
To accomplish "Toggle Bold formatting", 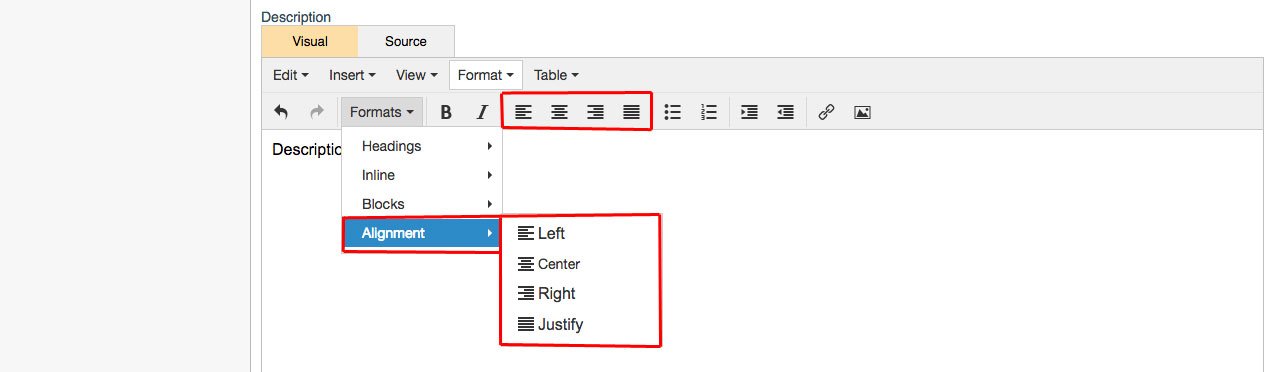I will click(446, 113).
